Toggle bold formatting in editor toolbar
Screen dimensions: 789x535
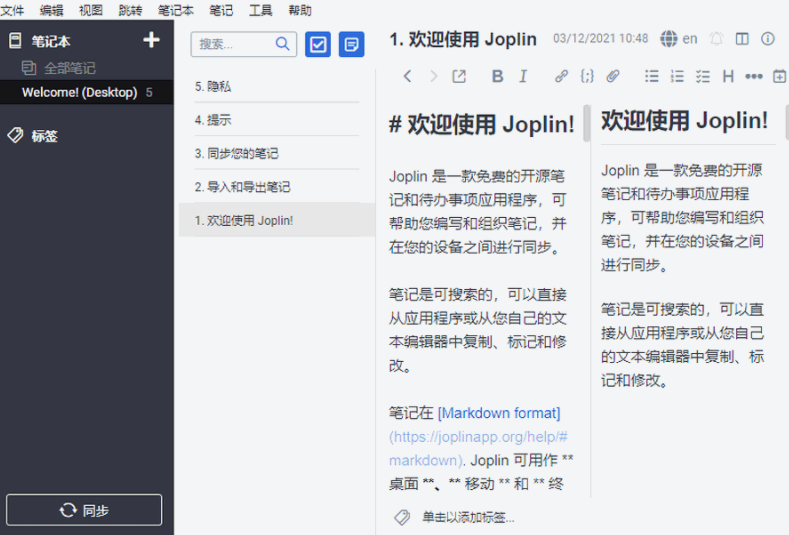click(497, 76)
